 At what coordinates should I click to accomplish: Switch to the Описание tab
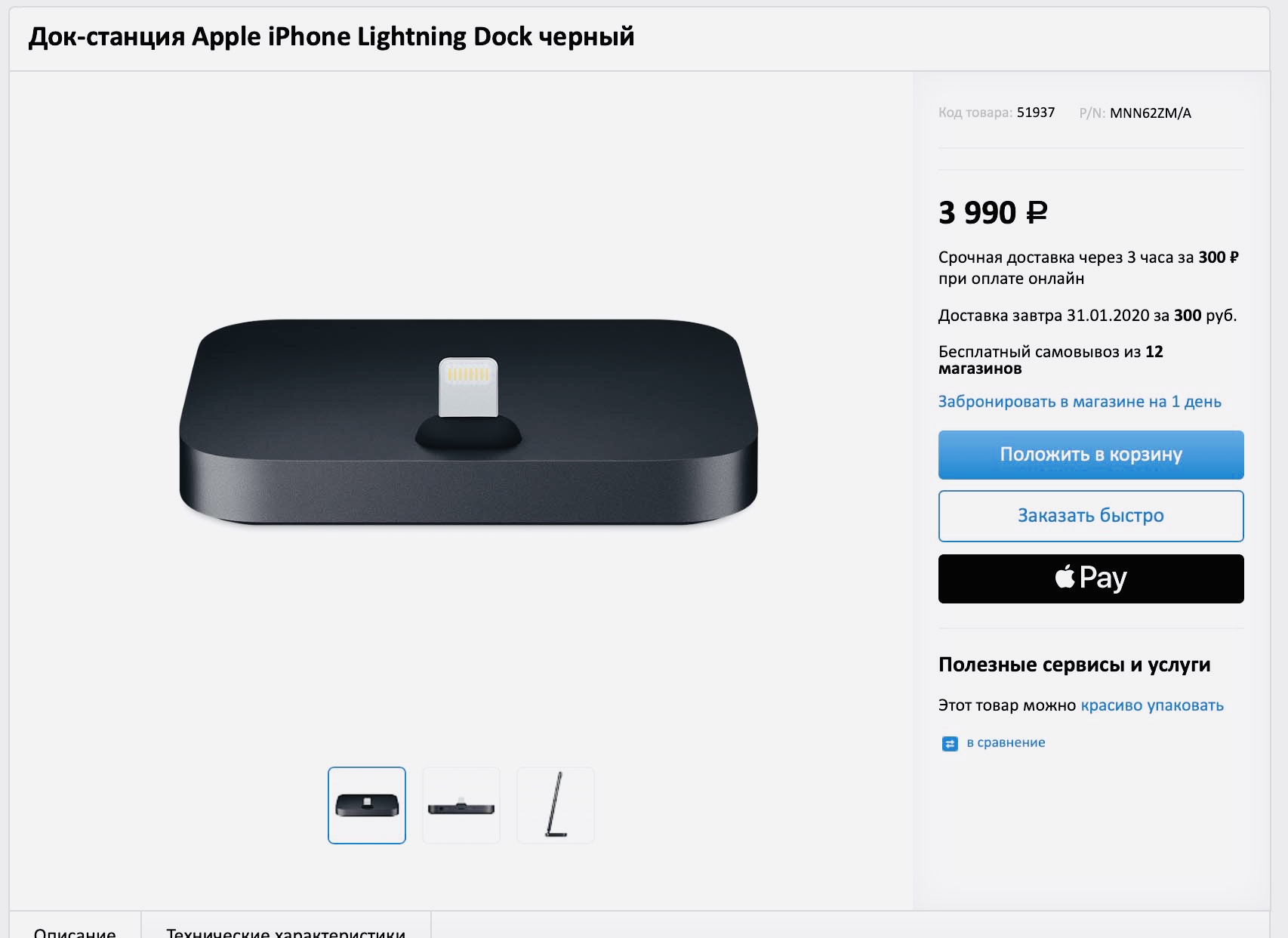[x=75, y=929]
